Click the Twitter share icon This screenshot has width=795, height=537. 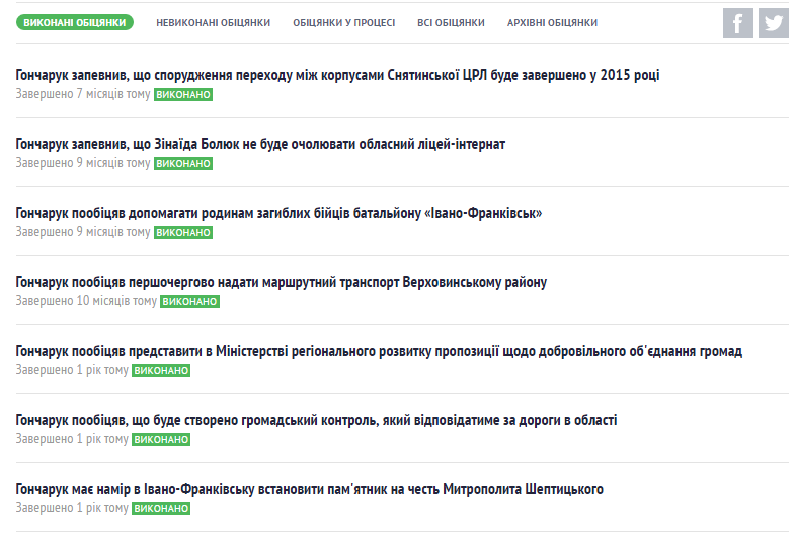coord(773,23)
